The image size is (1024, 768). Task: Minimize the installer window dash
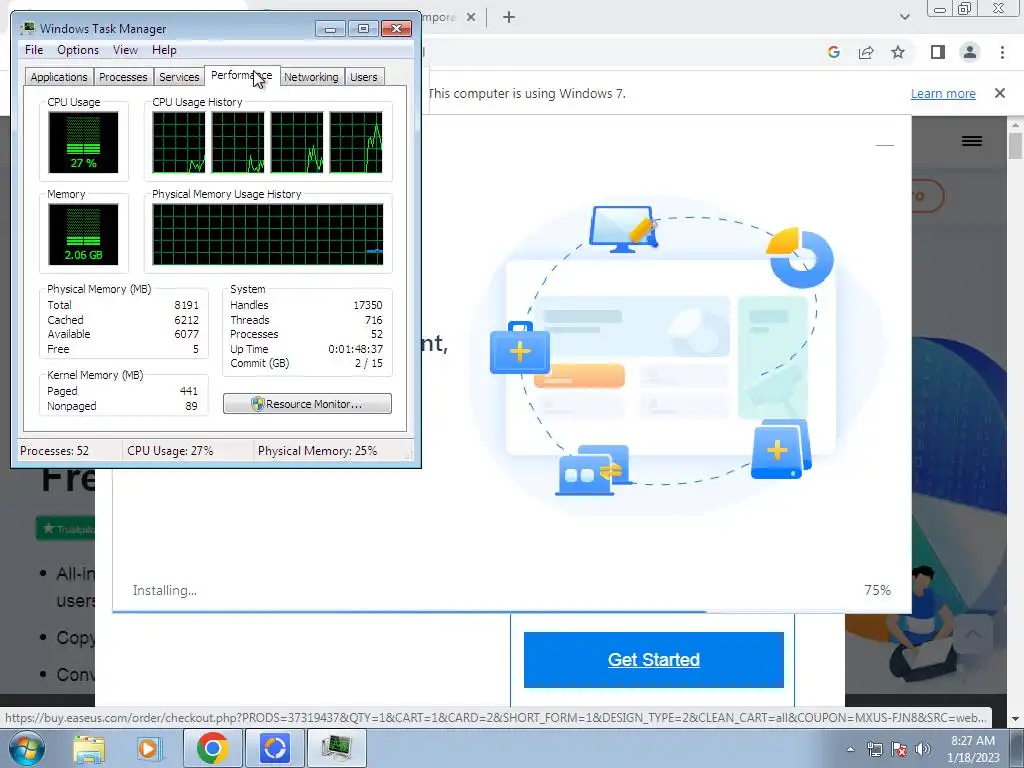(885, 145)
